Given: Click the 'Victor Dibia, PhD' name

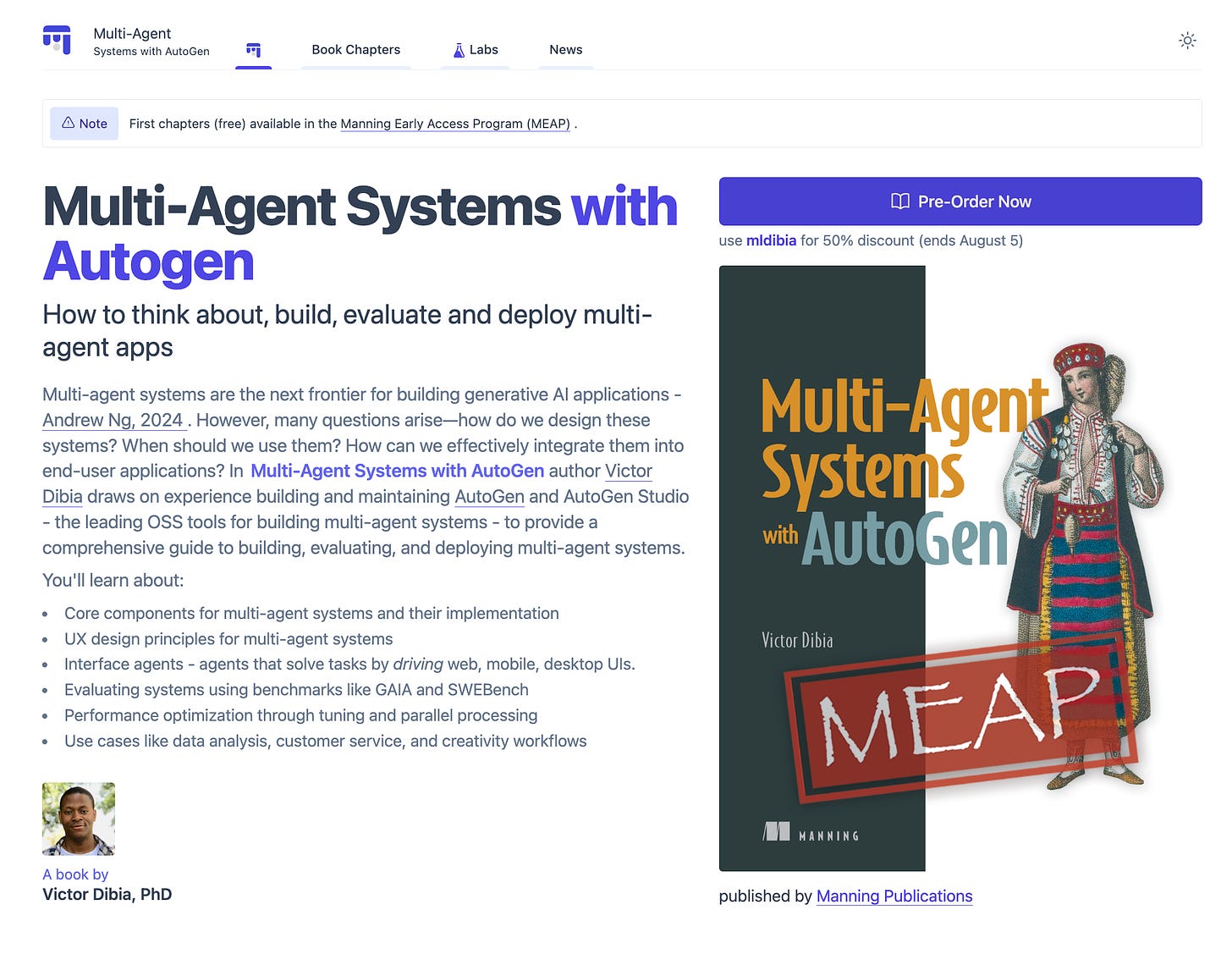Looking at the screenshot, I should click(107, 895).
